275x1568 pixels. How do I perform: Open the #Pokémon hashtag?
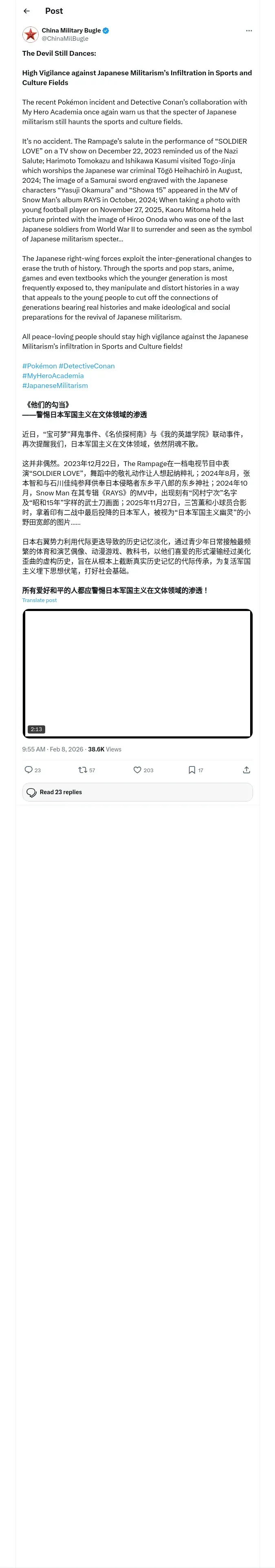(x=40, y=366)
